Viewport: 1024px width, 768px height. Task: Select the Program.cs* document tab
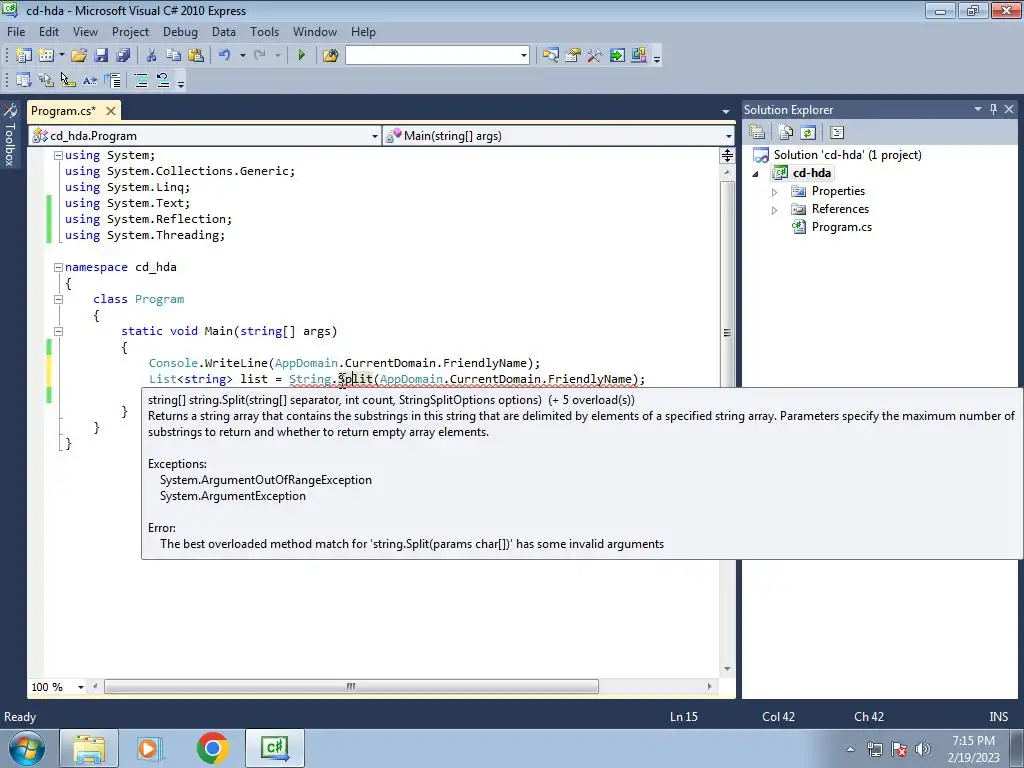63,110
